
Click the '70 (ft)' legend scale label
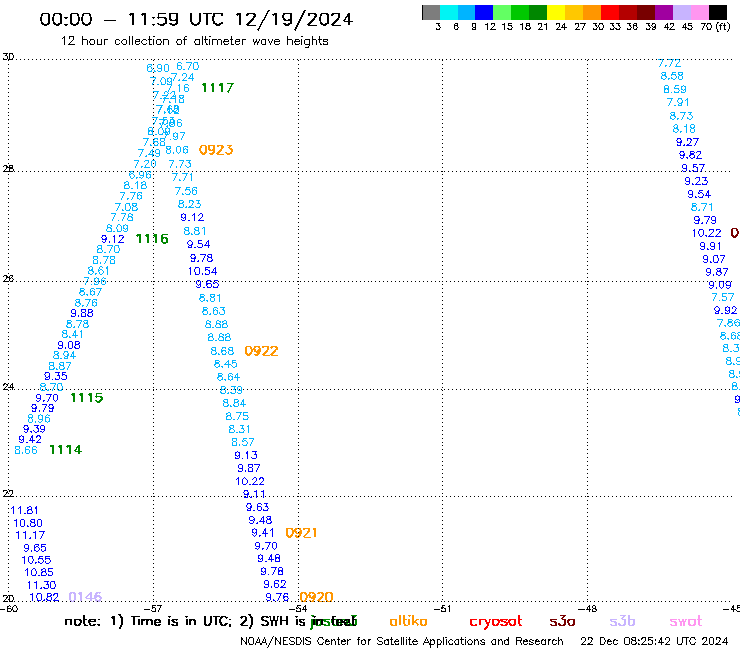[715, 26]
